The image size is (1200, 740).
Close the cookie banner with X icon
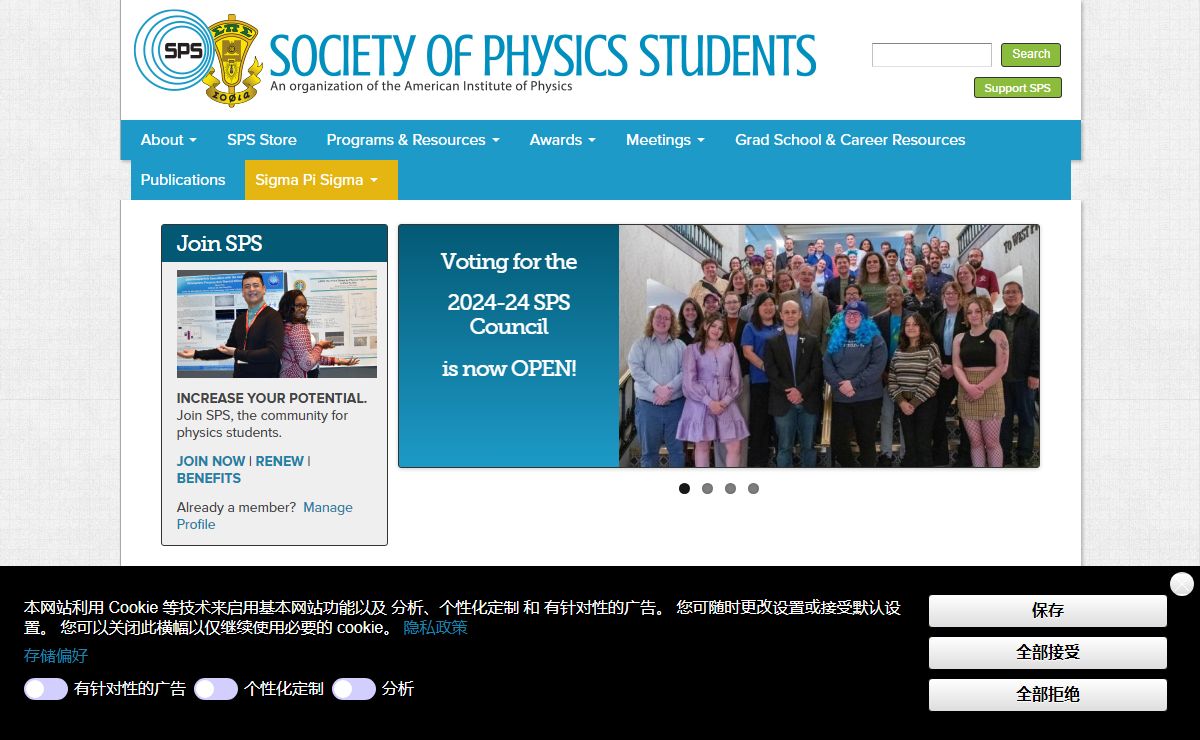click(1182, 584)
